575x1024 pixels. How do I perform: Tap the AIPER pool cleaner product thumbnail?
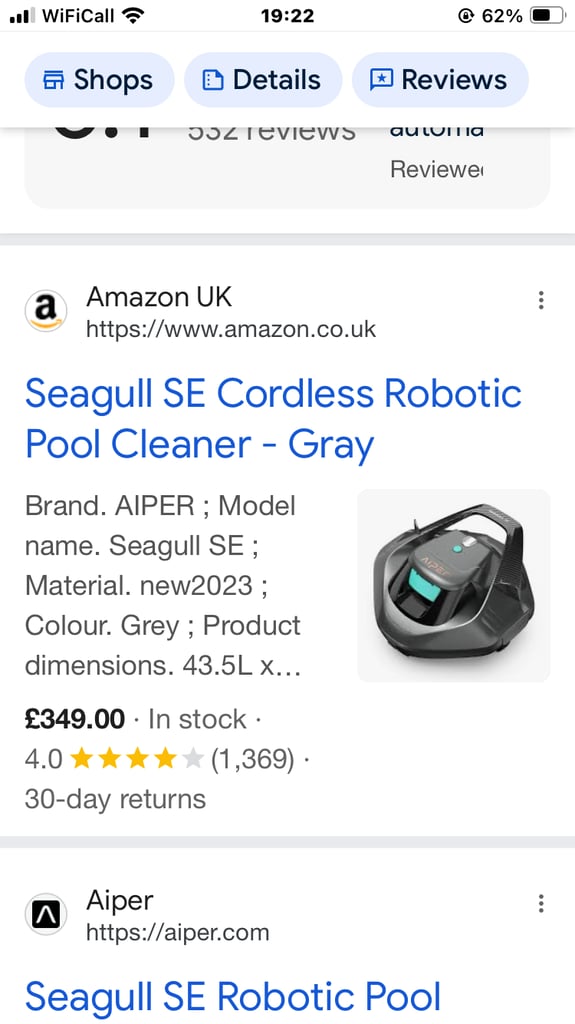coord(453,585)
